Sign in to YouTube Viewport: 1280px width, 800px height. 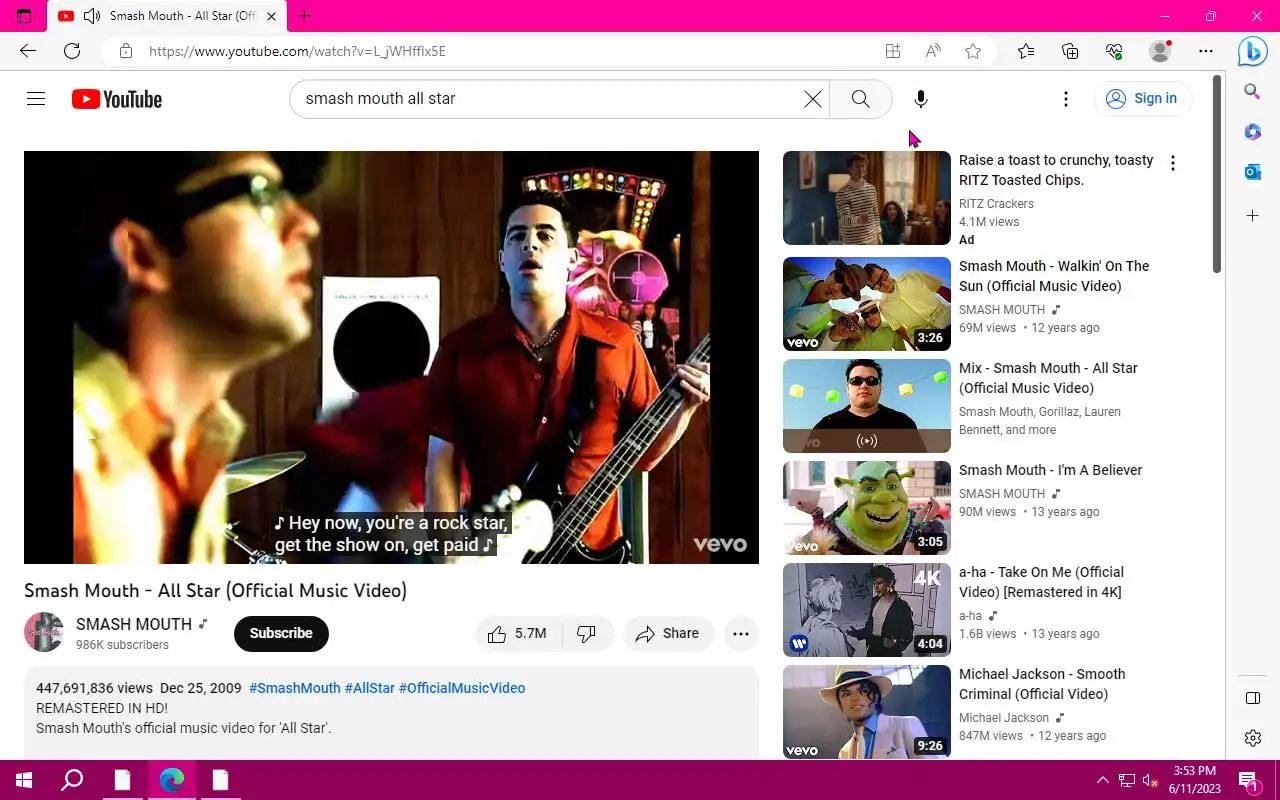click(x=1143, y=99)
